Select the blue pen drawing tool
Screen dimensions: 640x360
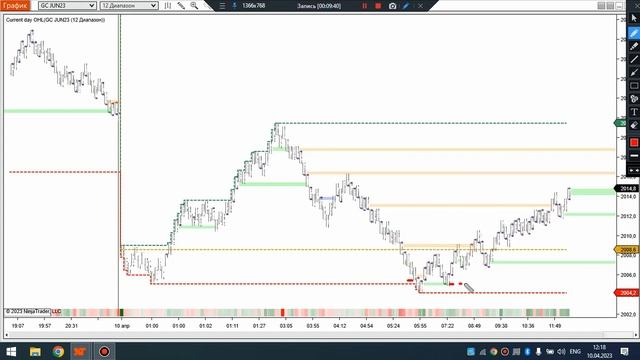pos(634,33)
